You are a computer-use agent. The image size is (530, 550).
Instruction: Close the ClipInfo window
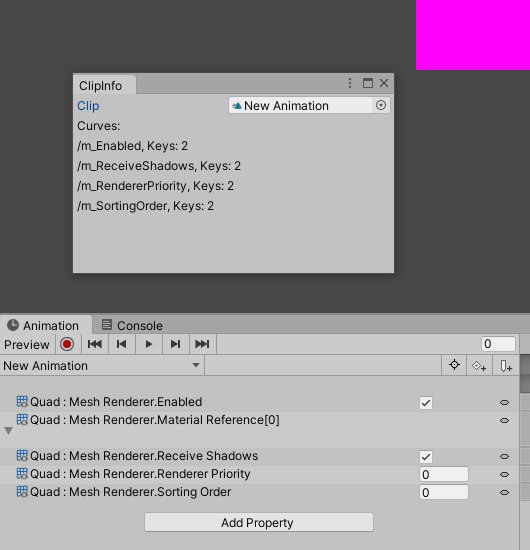[384, 83]
